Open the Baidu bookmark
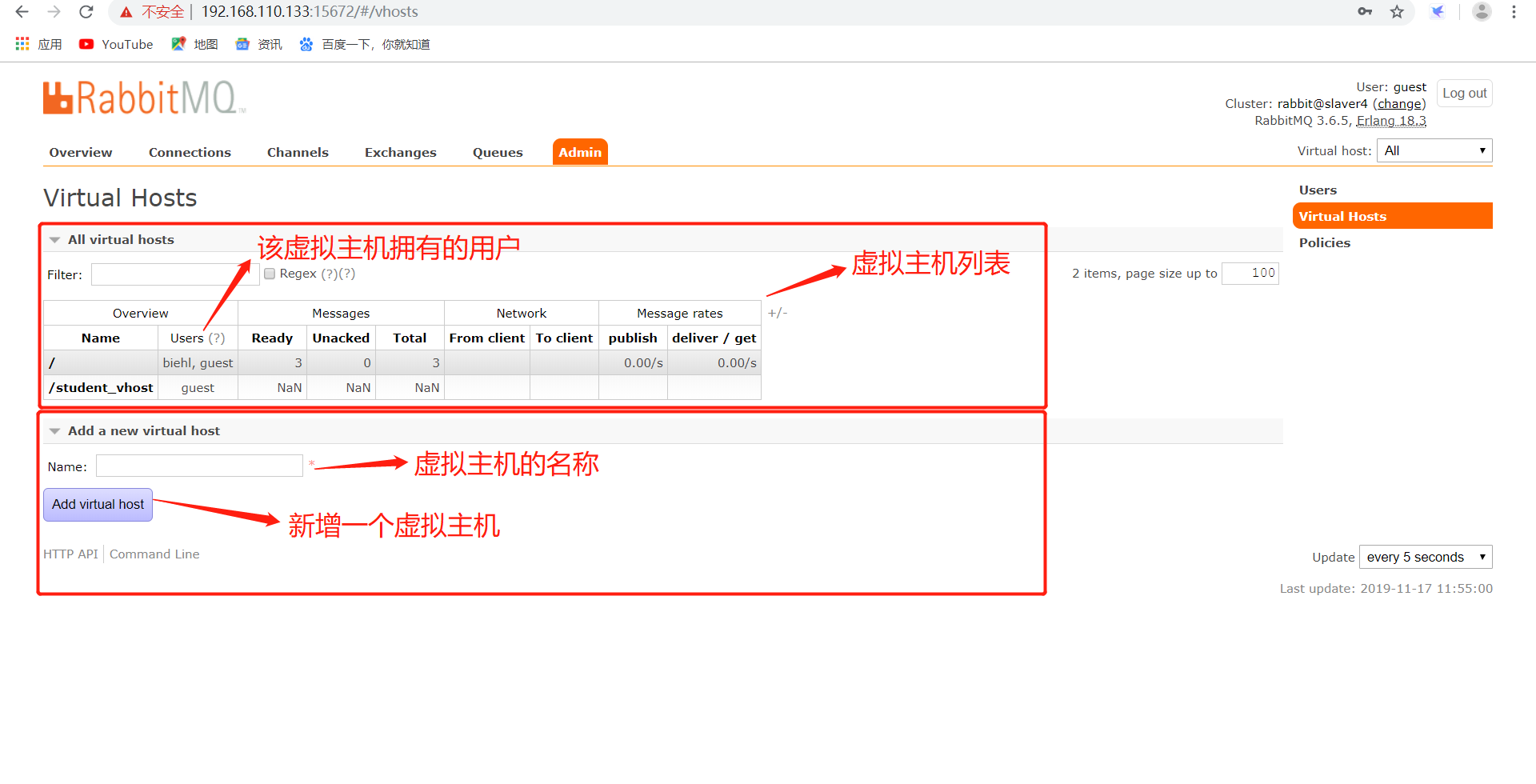The height and width of the screenshot is (784, 1536). [364, 44]
